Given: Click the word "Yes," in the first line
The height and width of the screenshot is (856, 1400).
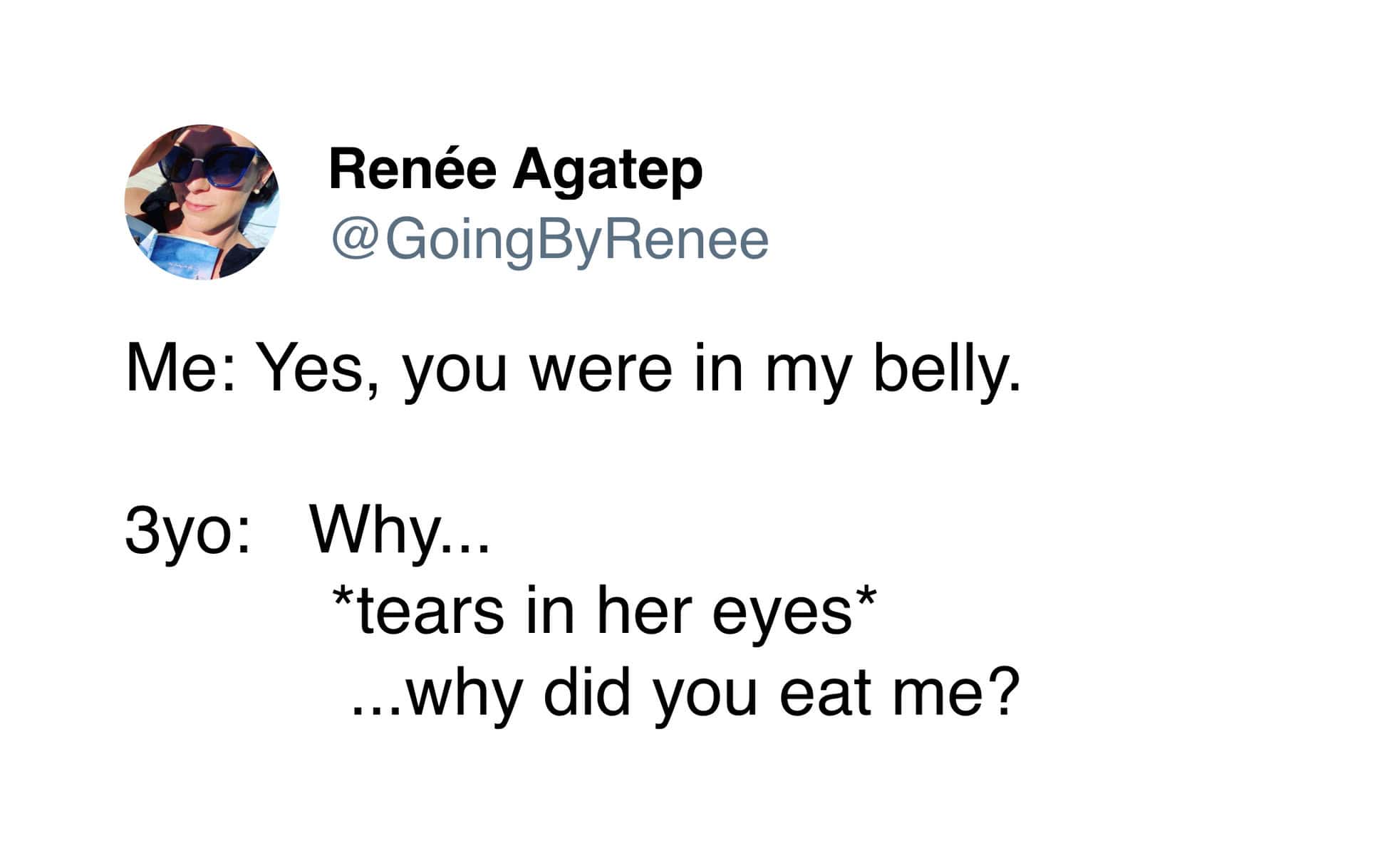Looking at the screenshot, I should (317, 369).
